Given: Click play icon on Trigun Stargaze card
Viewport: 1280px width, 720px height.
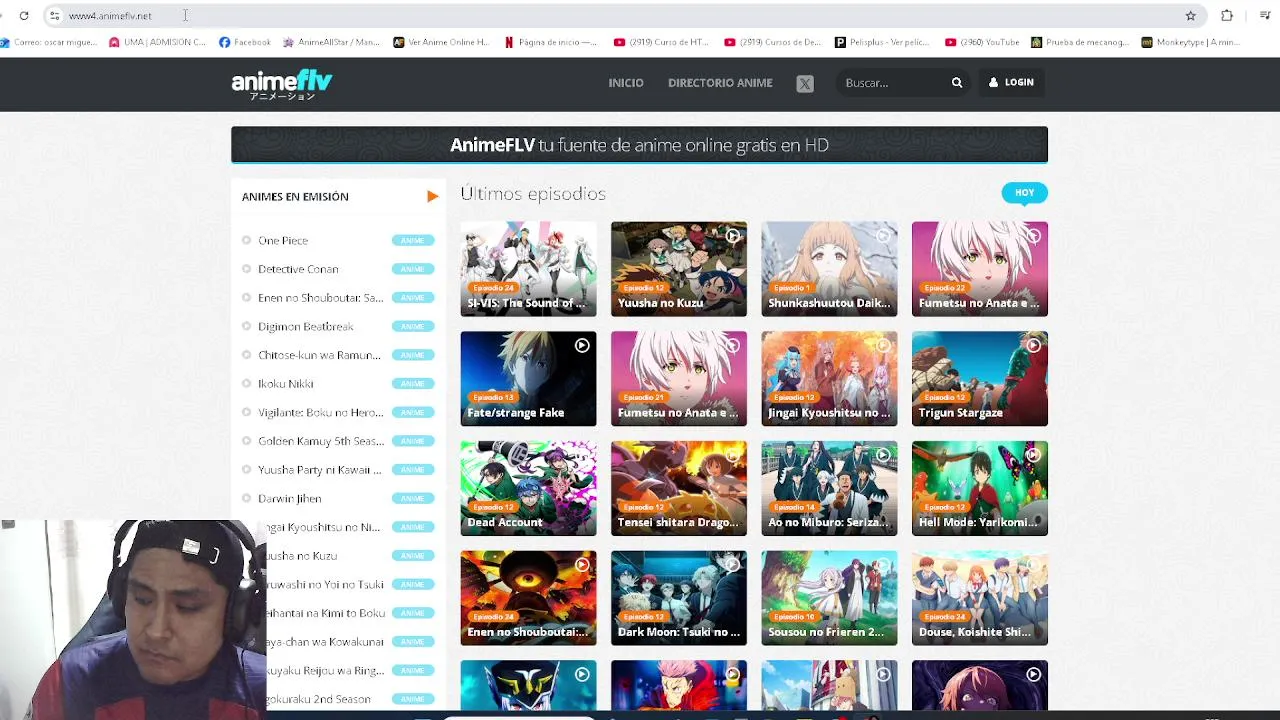Looking at the screenshot, I should click(1033, 346).
